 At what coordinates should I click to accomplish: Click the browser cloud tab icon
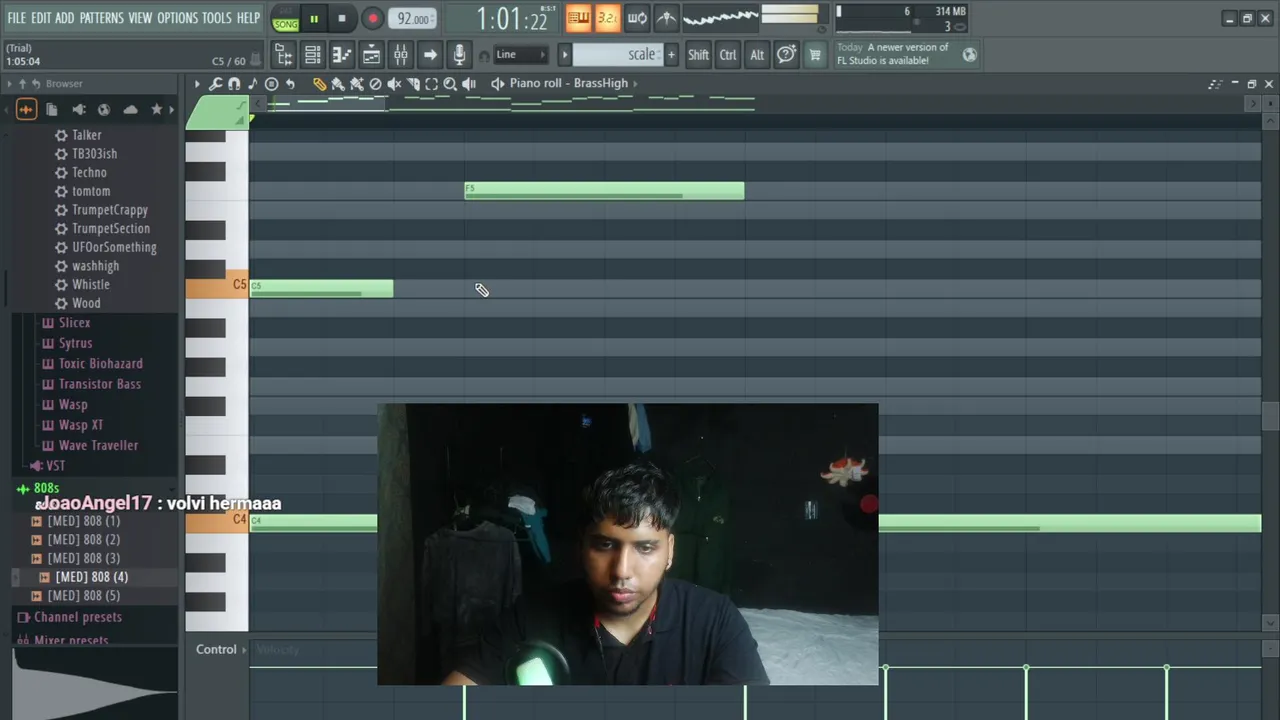tap(130, 109)
